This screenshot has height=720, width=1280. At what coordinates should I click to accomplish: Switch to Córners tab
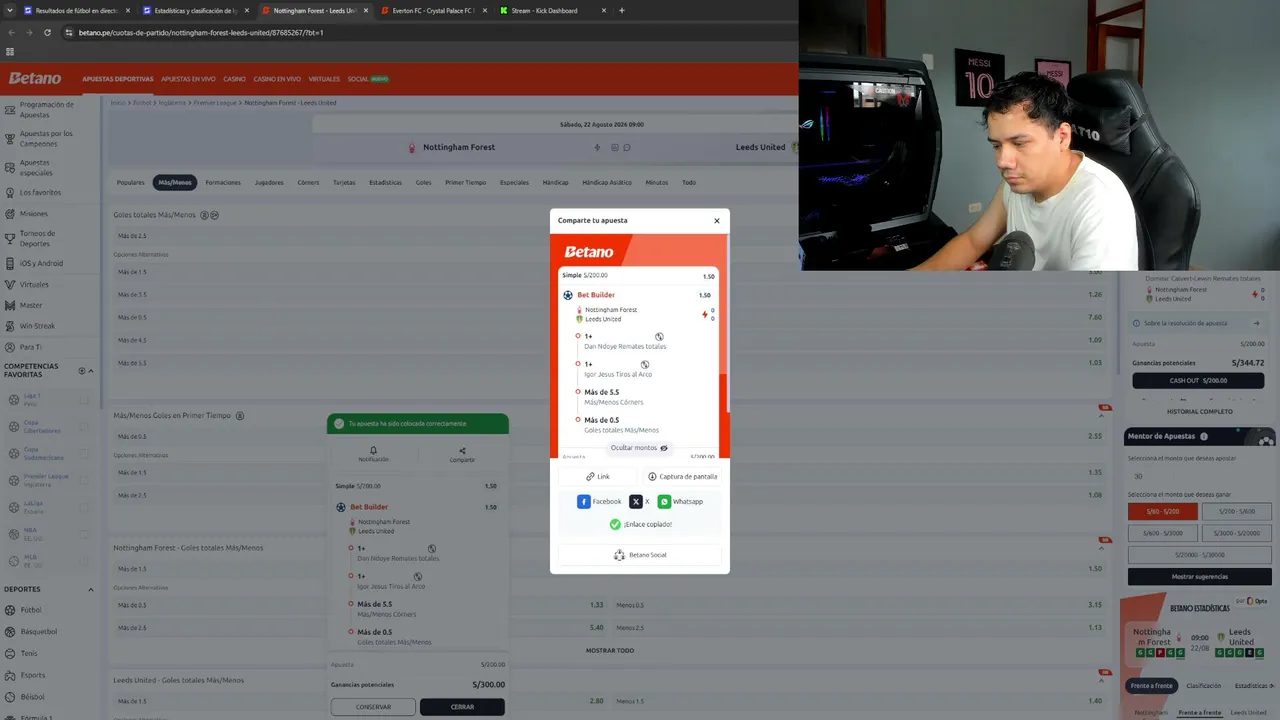(x=308, y=183)
